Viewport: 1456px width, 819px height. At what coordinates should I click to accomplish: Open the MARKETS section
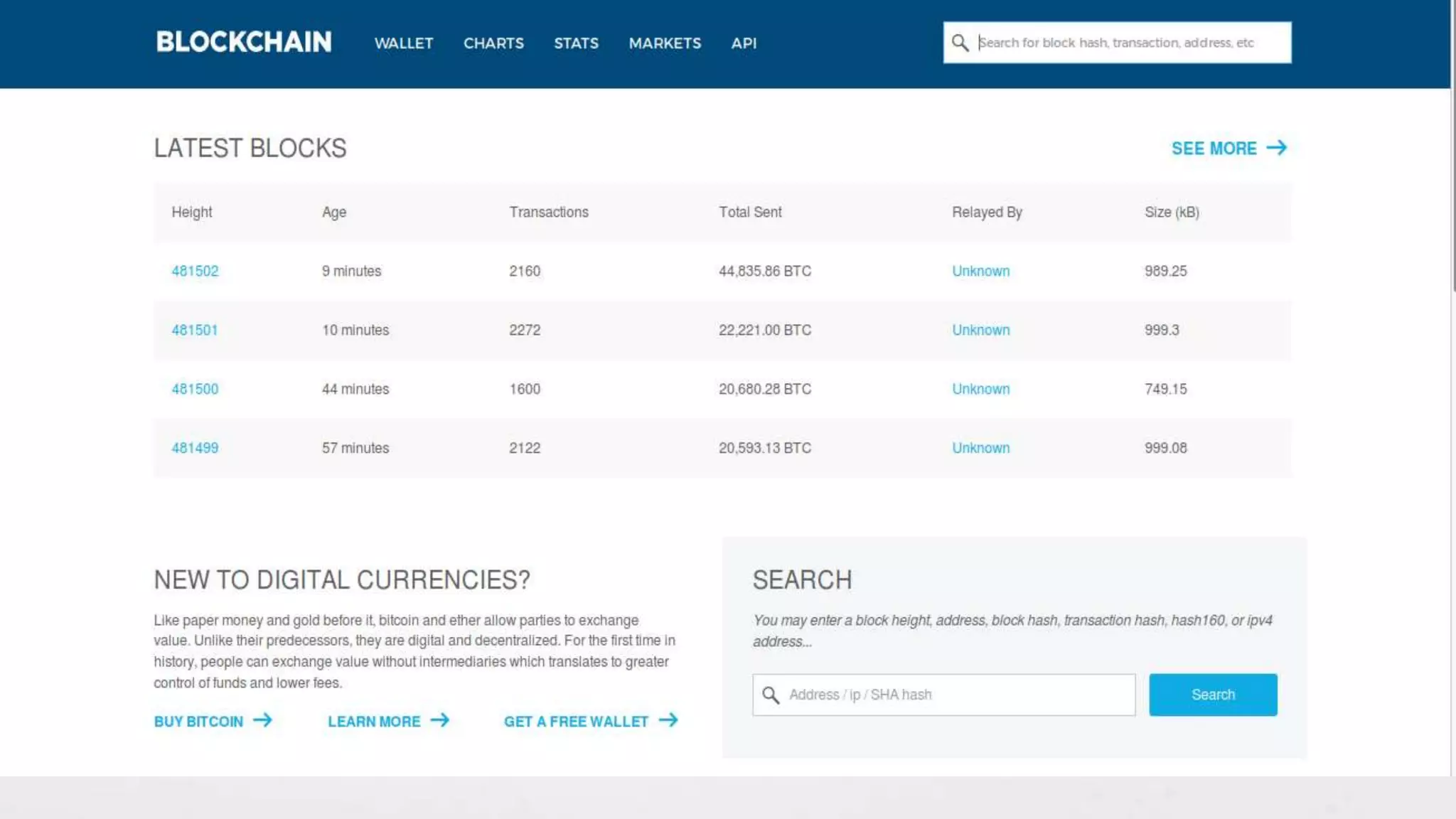click(x=665, y=43)
